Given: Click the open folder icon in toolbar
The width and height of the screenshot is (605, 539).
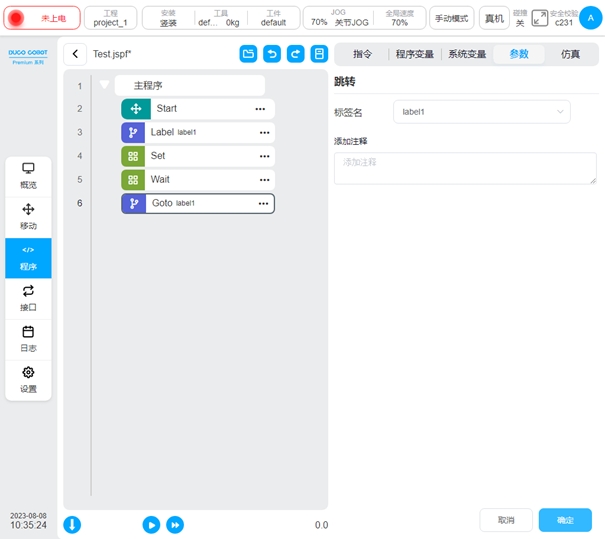Looking at the screenshot, I should (x=248, y=54).
